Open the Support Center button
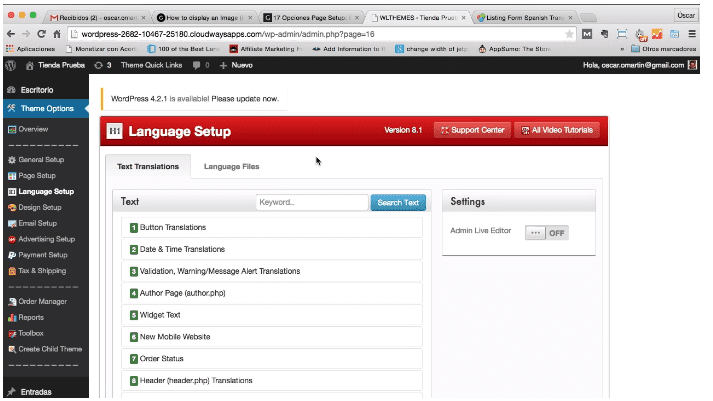 (x=471, y=131)
